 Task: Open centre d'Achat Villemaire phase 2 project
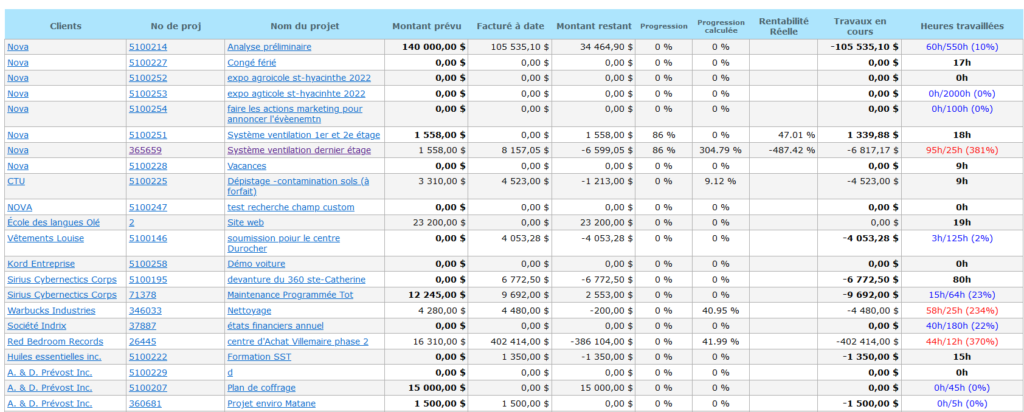coord(298,341)
